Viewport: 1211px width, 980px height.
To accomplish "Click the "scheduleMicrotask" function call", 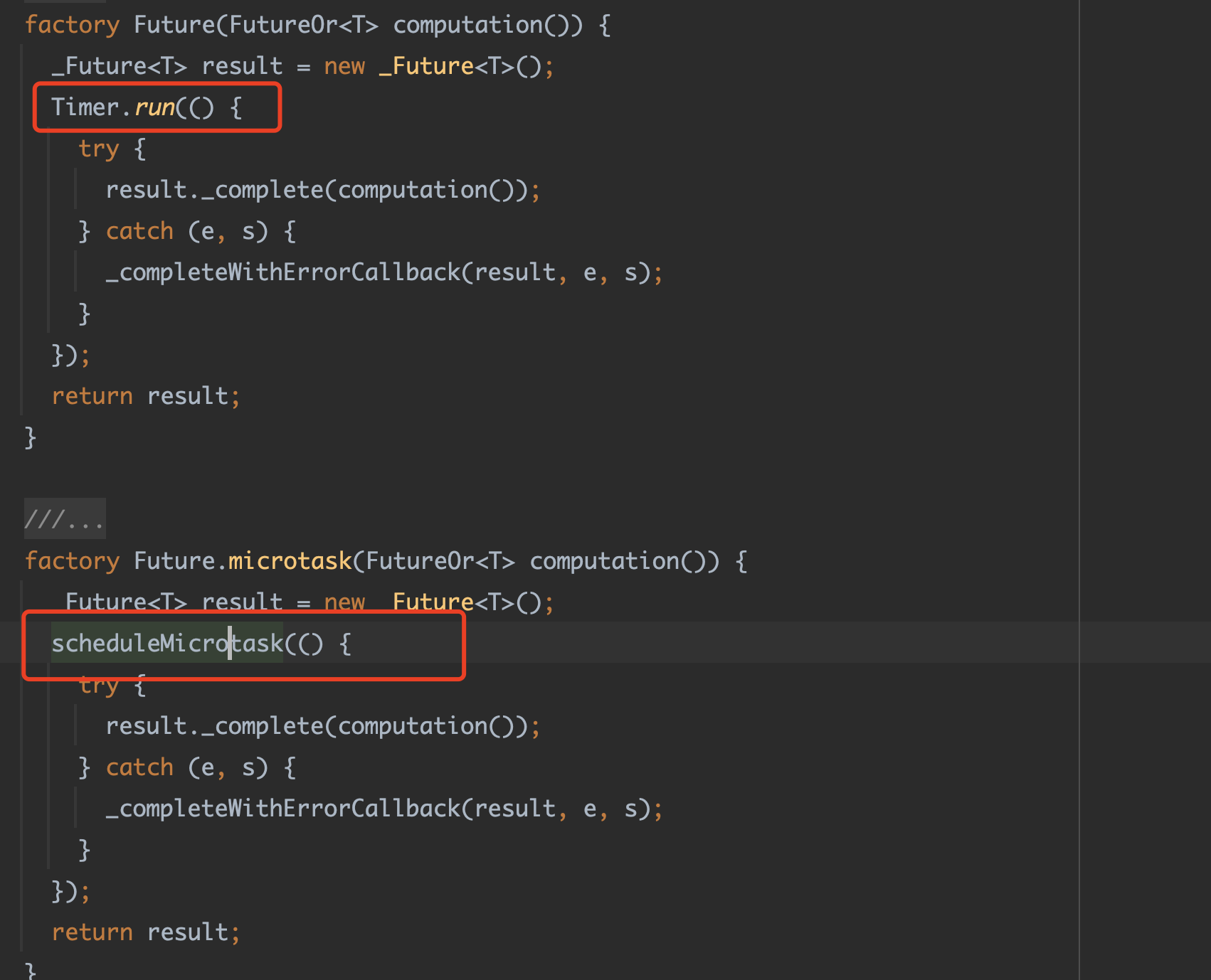I will click(x=167, y=644).
